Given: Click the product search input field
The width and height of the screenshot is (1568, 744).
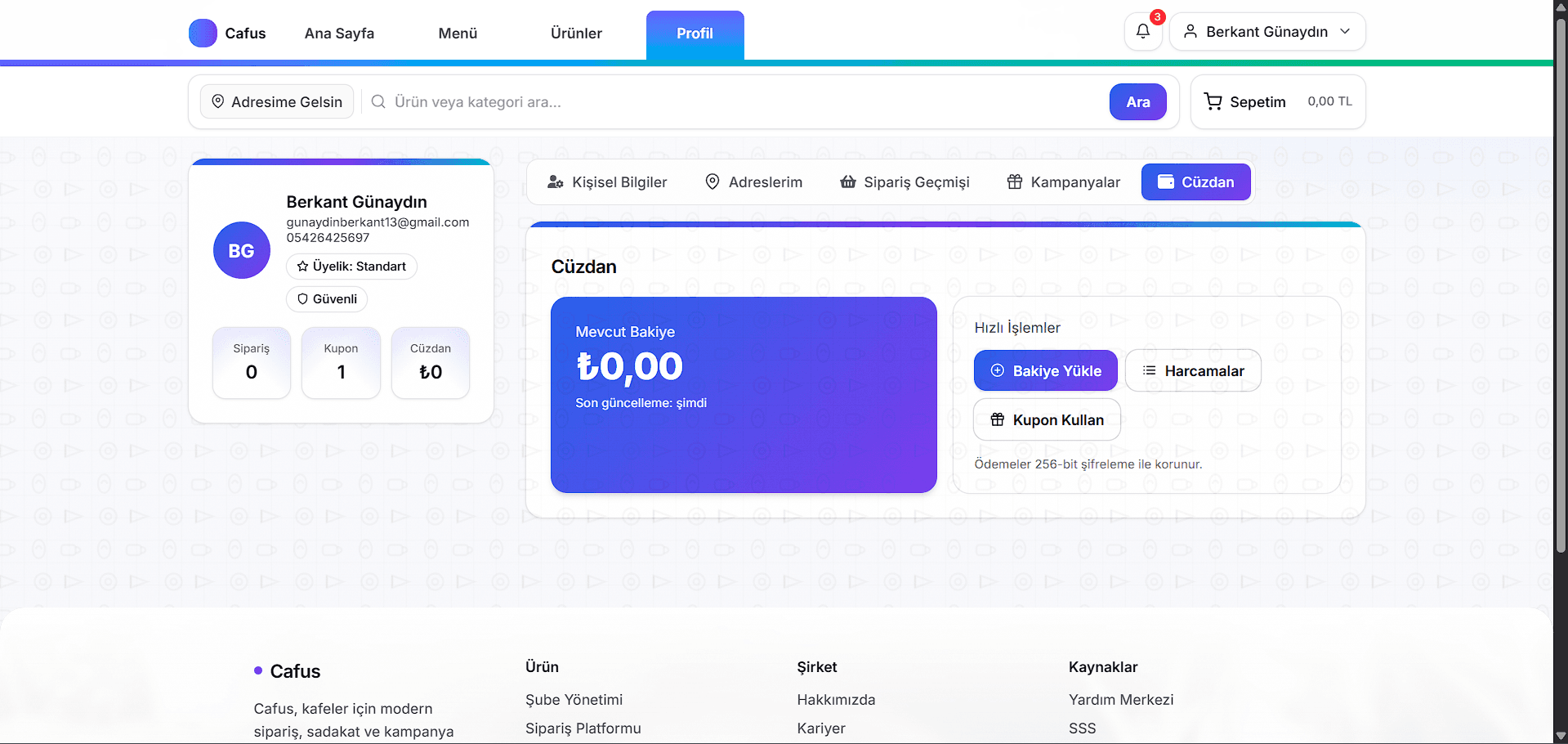Looking at the screenshot, I should click(735, 101).
